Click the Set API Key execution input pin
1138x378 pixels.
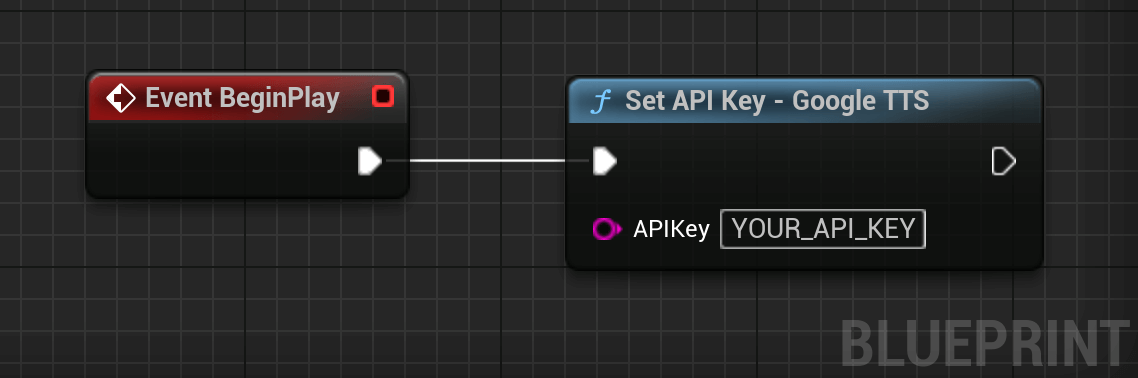(x=605, y=161)
